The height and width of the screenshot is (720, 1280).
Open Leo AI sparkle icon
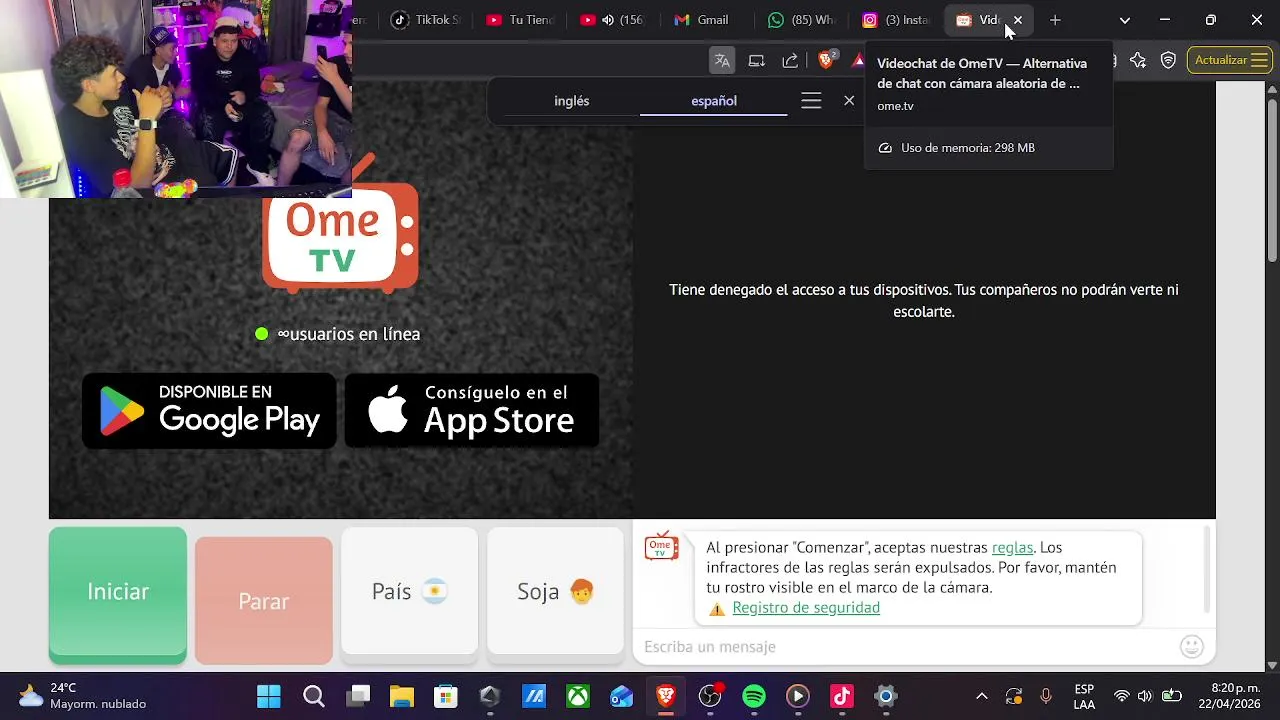click(x=1138, y=61)
